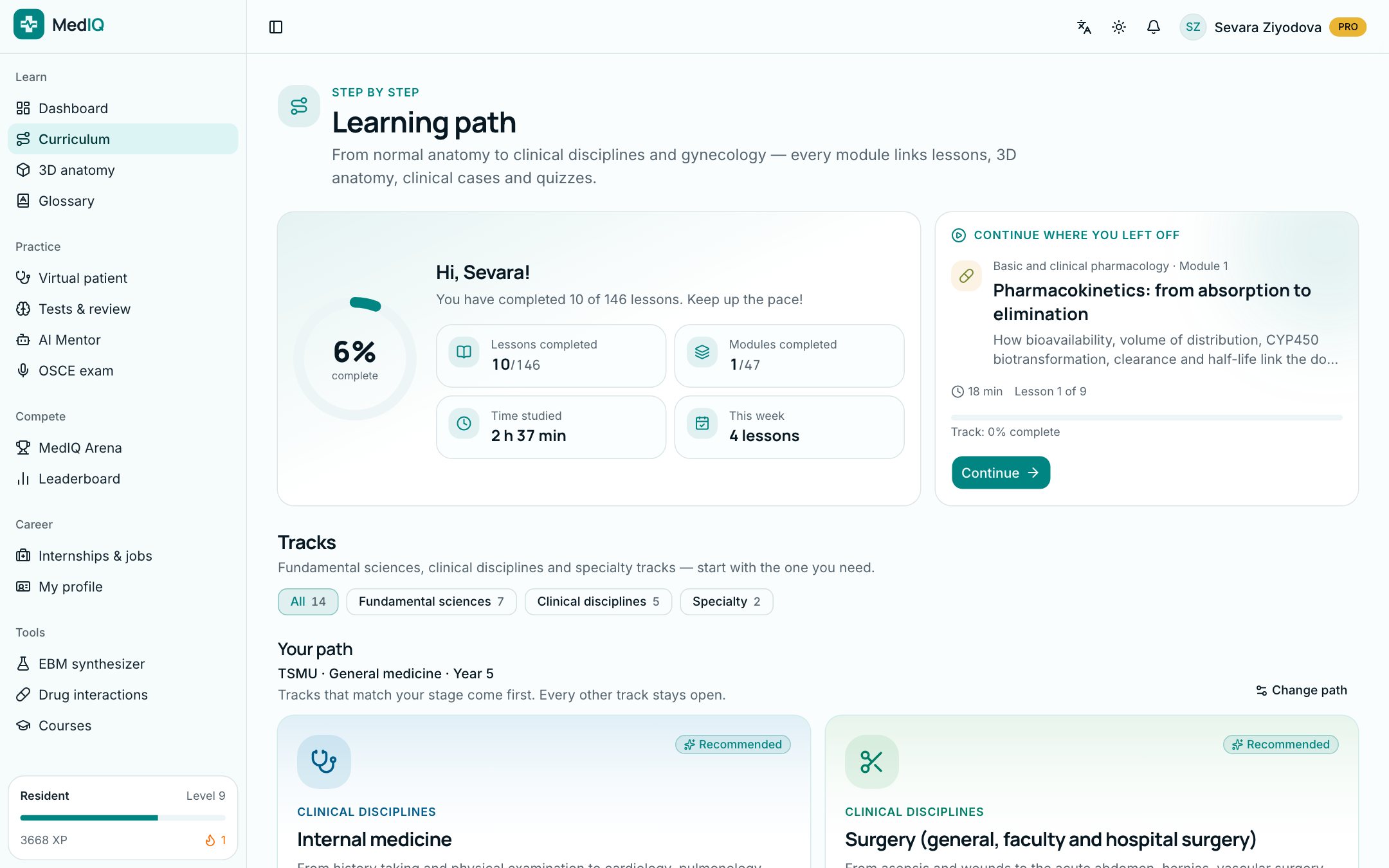The width and height of the screenshot is (1389, 868).
Task: Click the MedIQ logo icon
Action: [29, 24]
